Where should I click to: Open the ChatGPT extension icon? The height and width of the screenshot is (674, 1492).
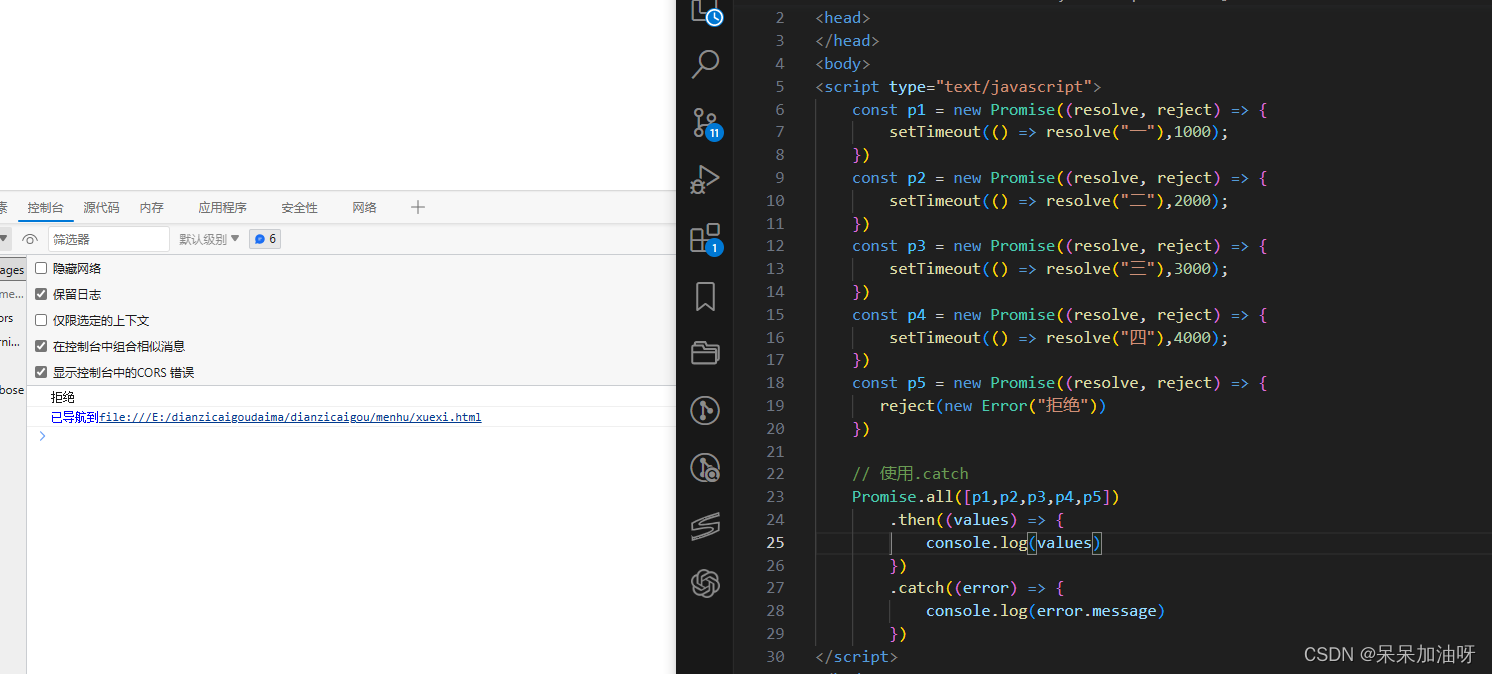click(x=705, y=583)
